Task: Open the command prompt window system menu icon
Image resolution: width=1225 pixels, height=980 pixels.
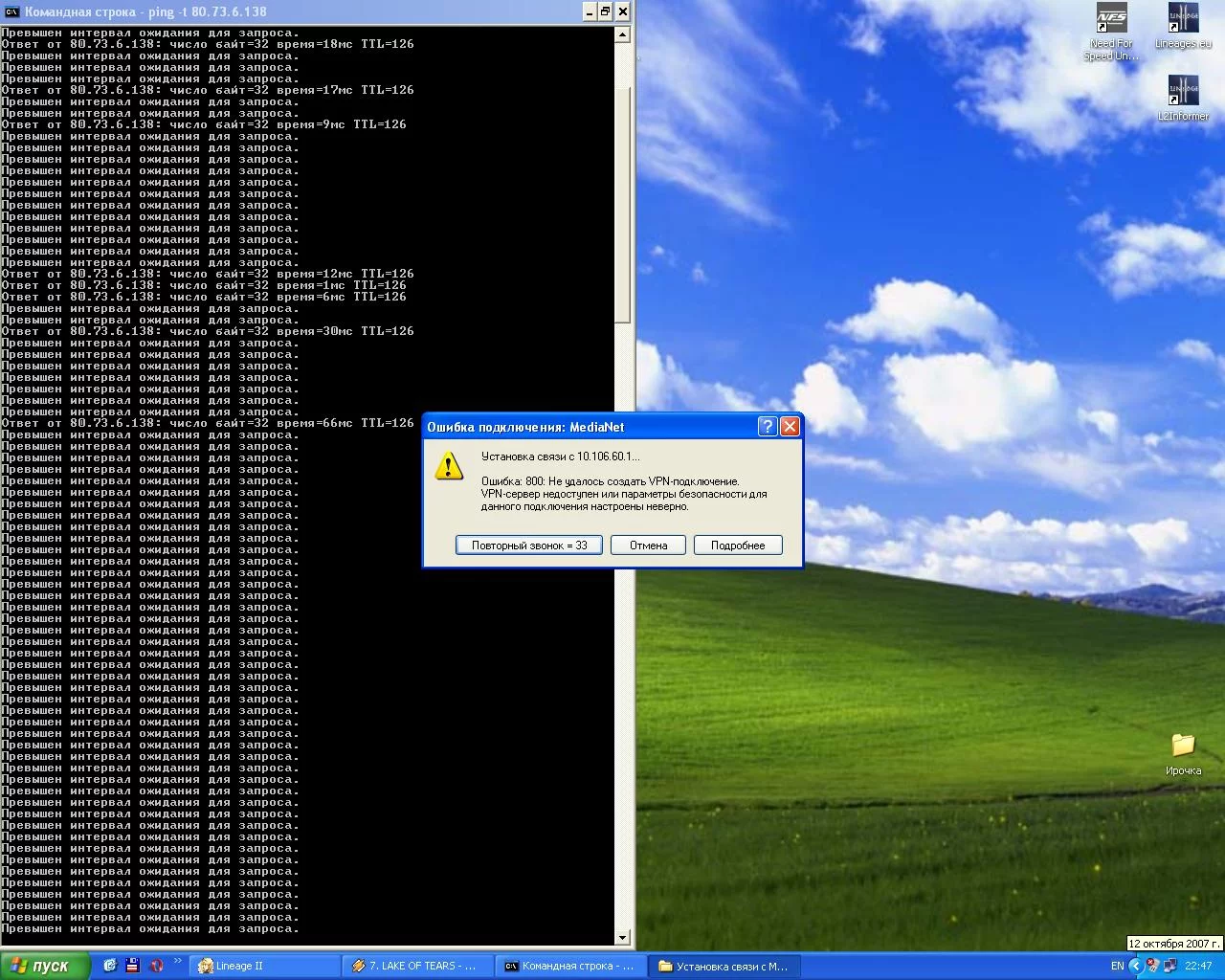Action: pos(12,11)
